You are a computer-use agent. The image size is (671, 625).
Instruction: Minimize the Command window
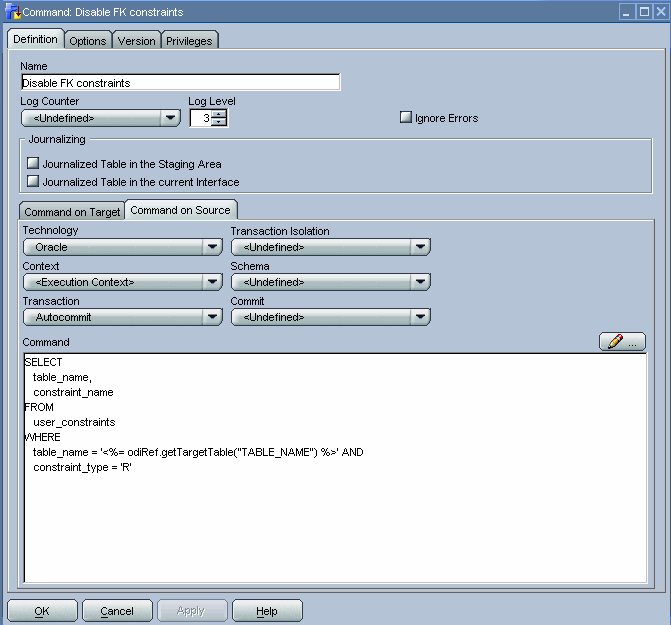pyautogui.click(x=626, y=12)
